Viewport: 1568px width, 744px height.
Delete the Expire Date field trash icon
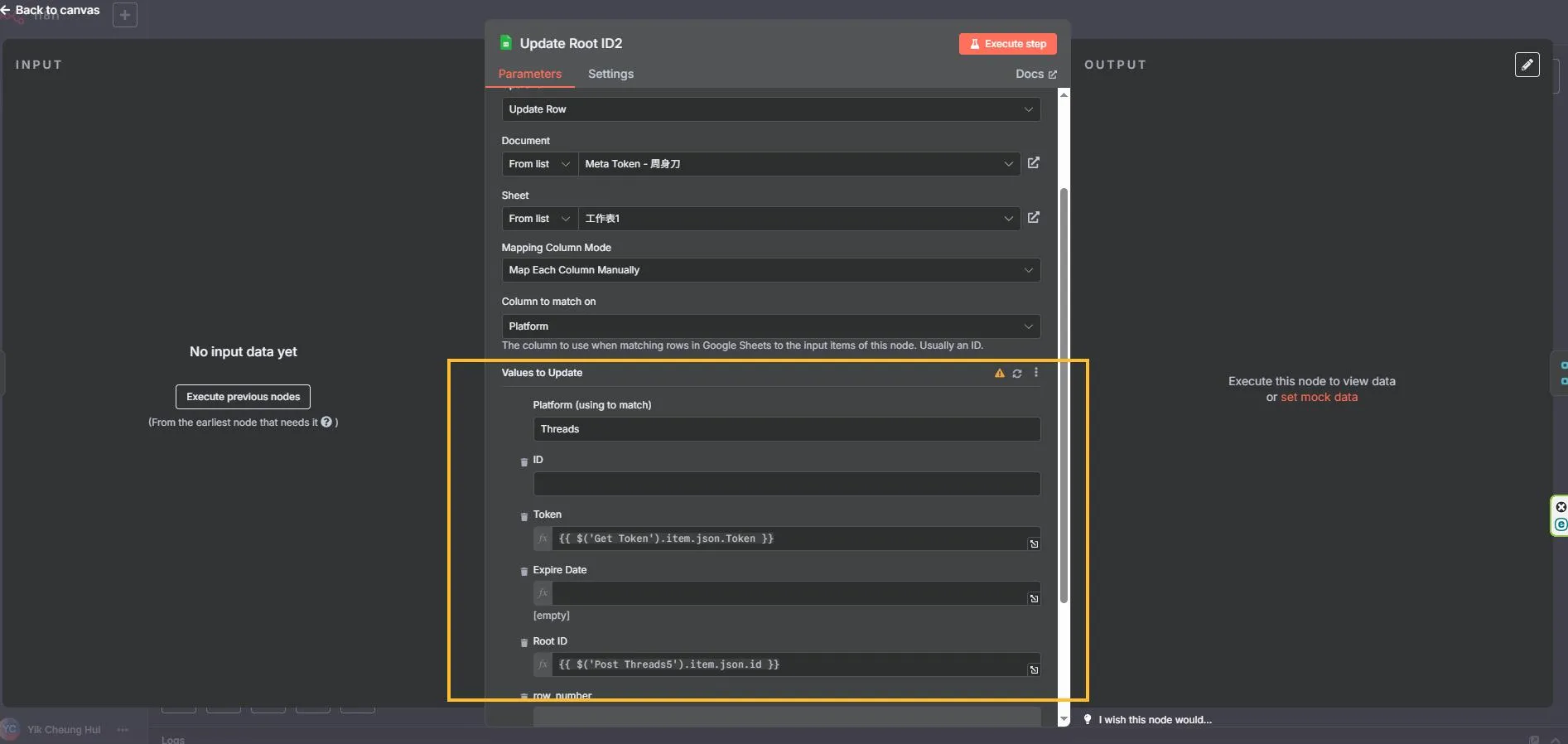(523, 572)
